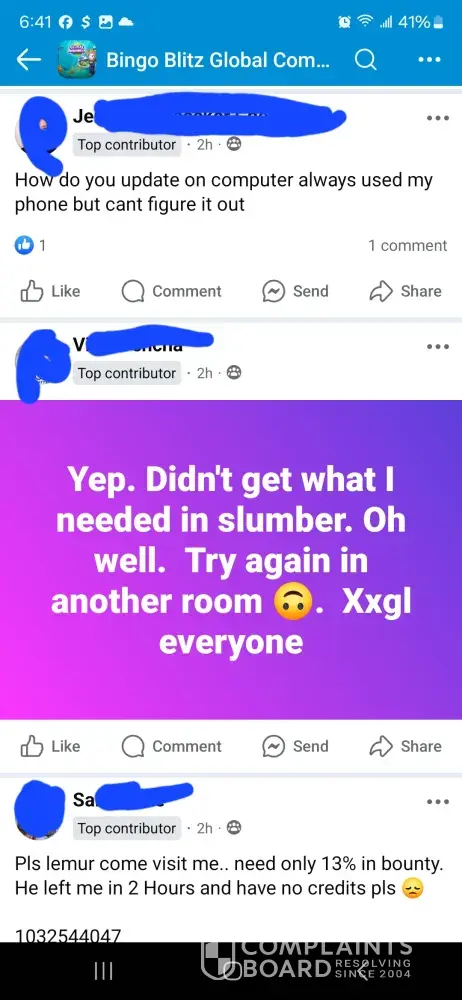This screenshot has width=462, height=1000.
Task: Comment on the computer update post
Action: pyautogui.click(x=172, y=291)
